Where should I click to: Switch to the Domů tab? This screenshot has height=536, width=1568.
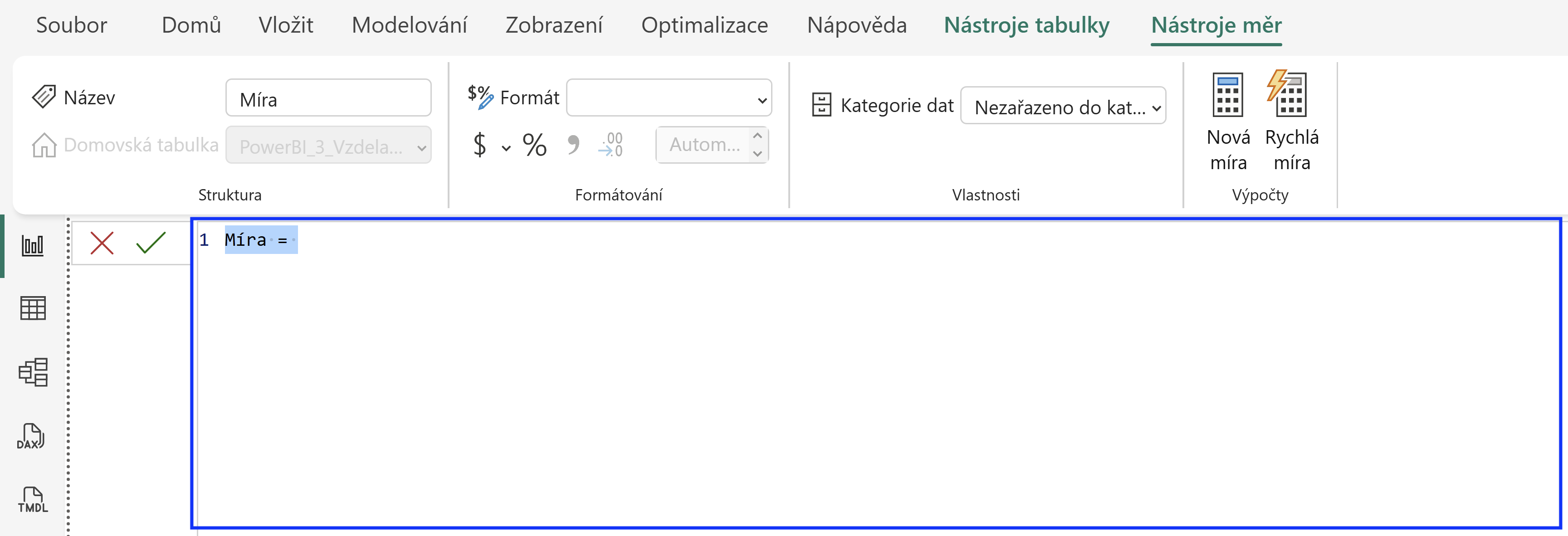click(x=191, y=25)
